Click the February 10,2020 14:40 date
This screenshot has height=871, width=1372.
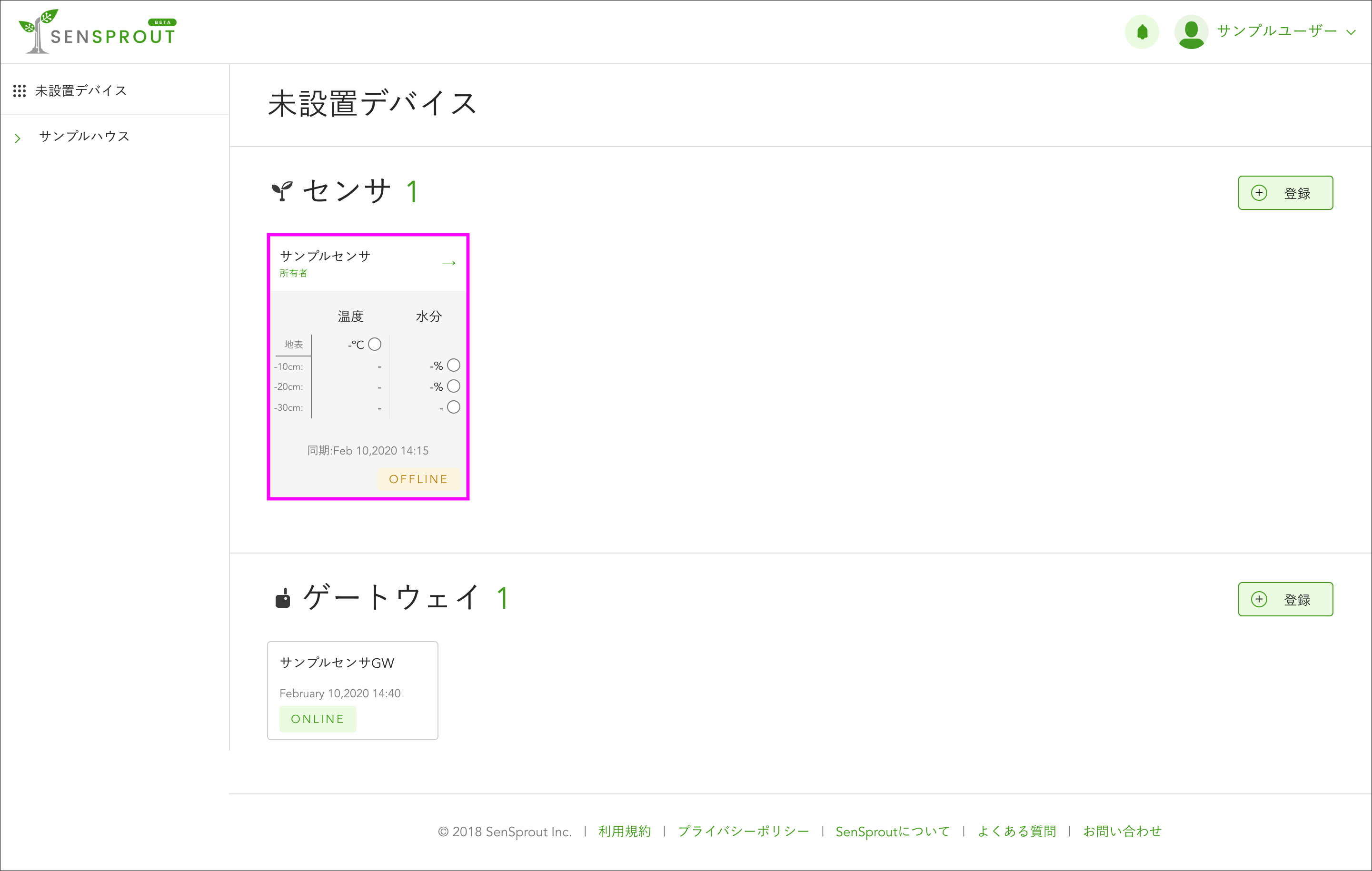pos(339,693)
